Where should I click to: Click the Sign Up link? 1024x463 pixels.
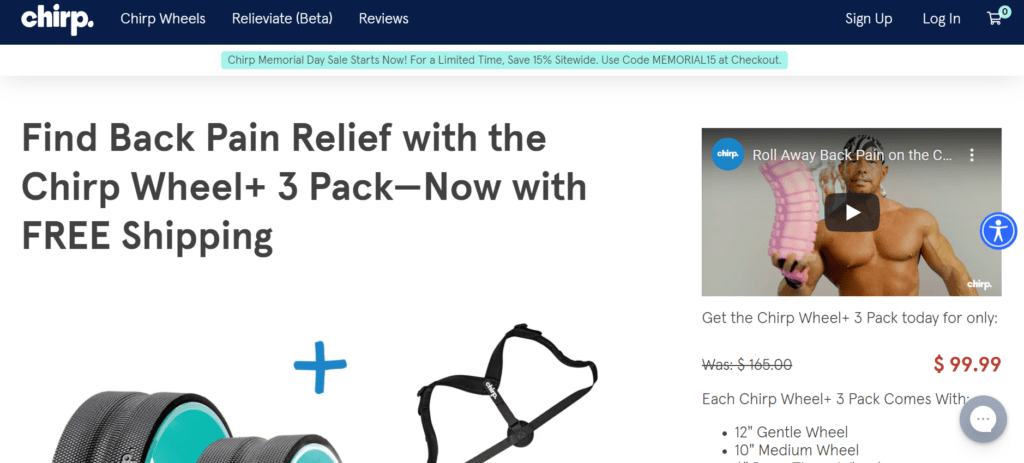click(x=869, y=19)
